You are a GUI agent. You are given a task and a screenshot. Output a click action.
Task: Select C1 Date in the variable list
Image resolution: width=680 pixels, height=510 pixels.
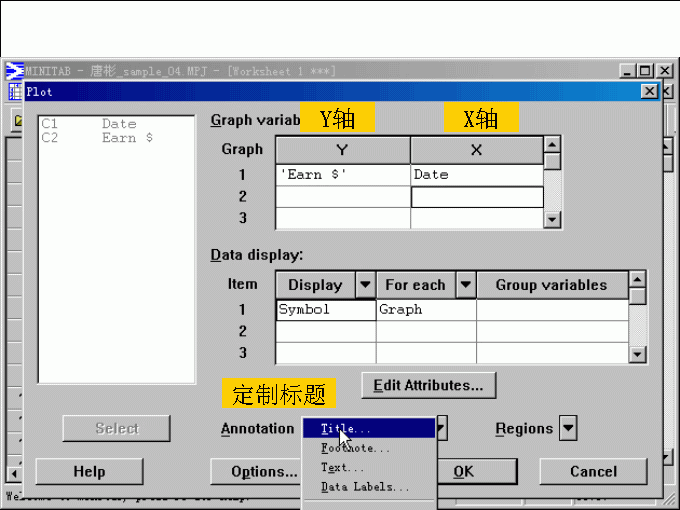point(90,124)
